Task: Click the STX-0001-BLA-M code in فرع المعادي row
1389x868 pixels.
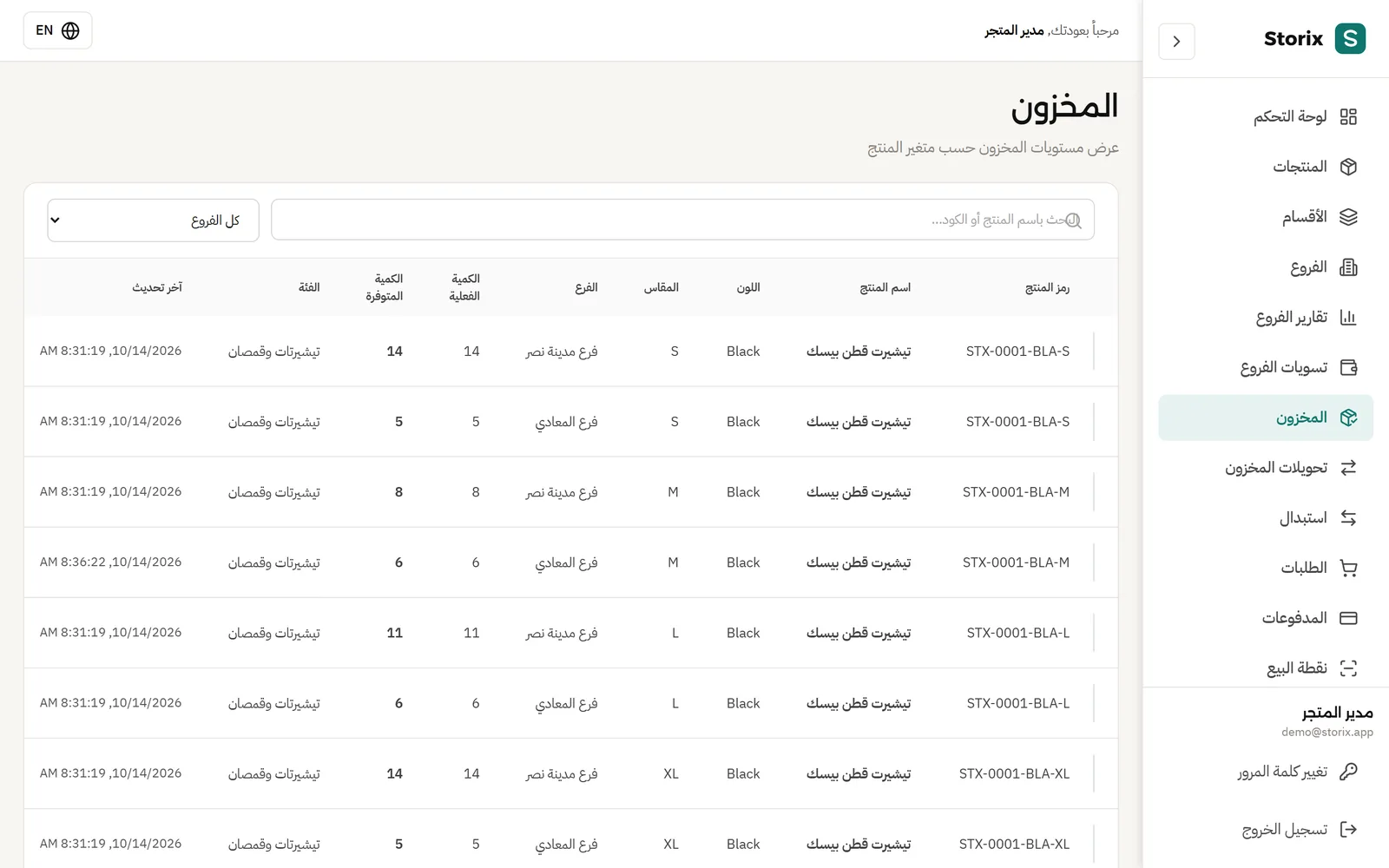Action: 1016,562
